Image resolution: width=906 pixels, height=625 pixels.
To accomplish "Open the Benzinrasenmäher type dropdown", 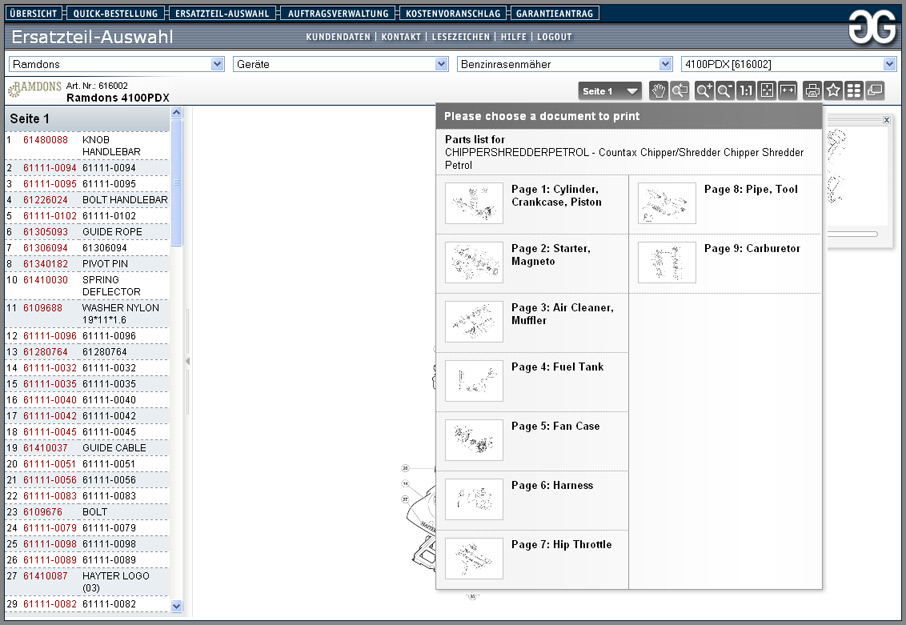I will pos(565,64).
